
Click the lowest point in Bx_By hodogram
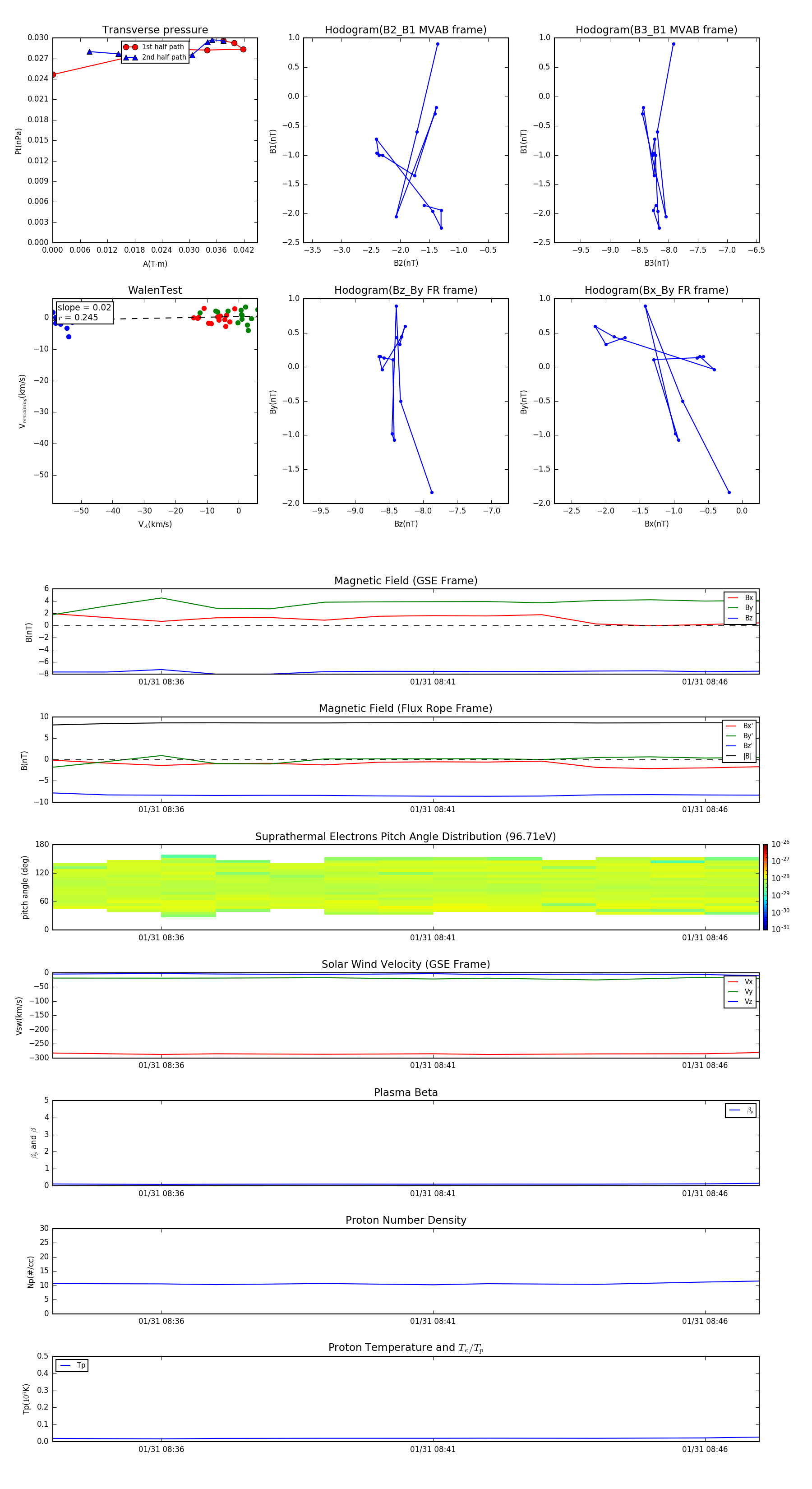coord(729,492)
